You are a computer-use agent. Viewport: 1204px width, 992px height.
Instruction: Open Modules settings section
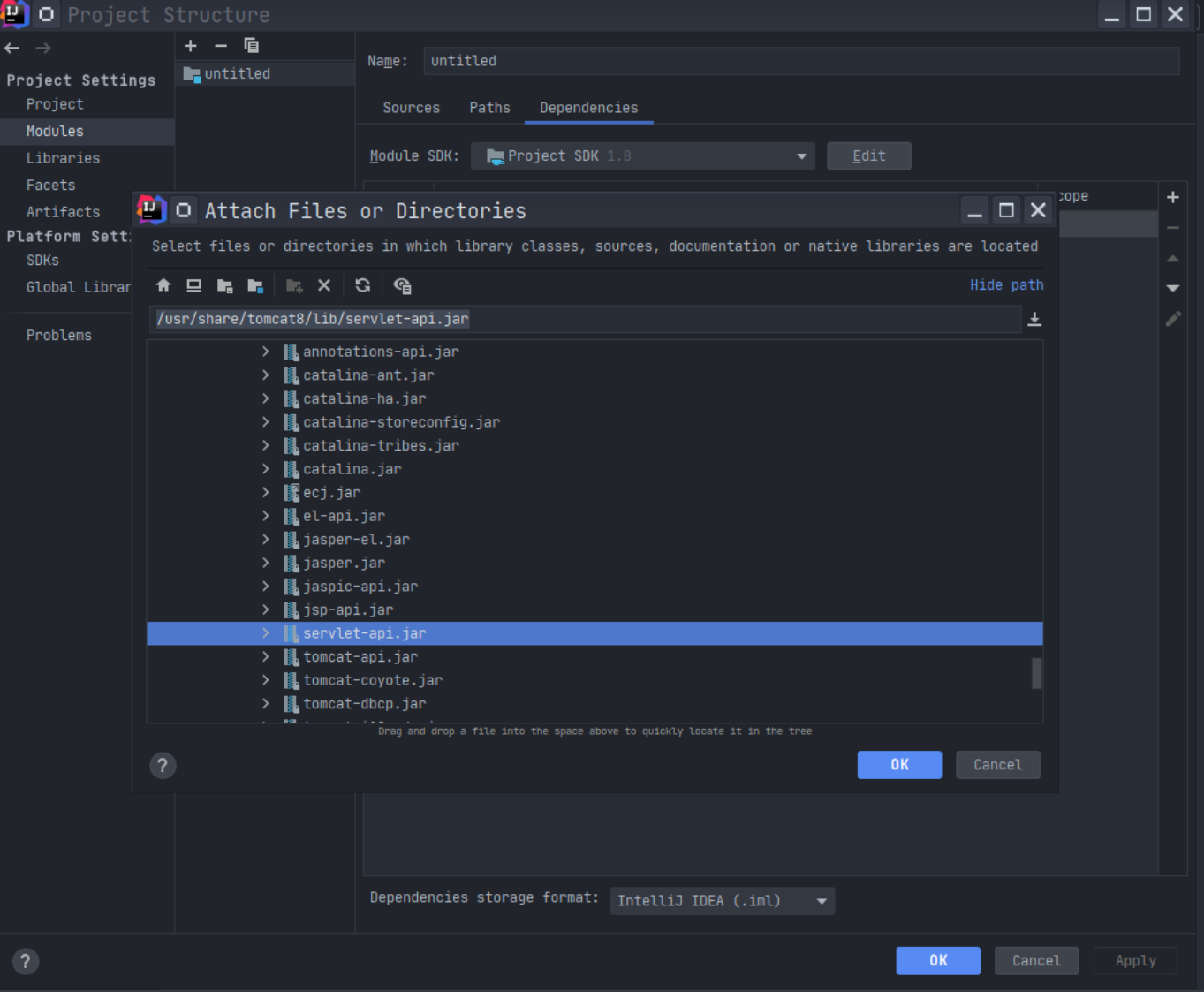click(x=87, y=132)
